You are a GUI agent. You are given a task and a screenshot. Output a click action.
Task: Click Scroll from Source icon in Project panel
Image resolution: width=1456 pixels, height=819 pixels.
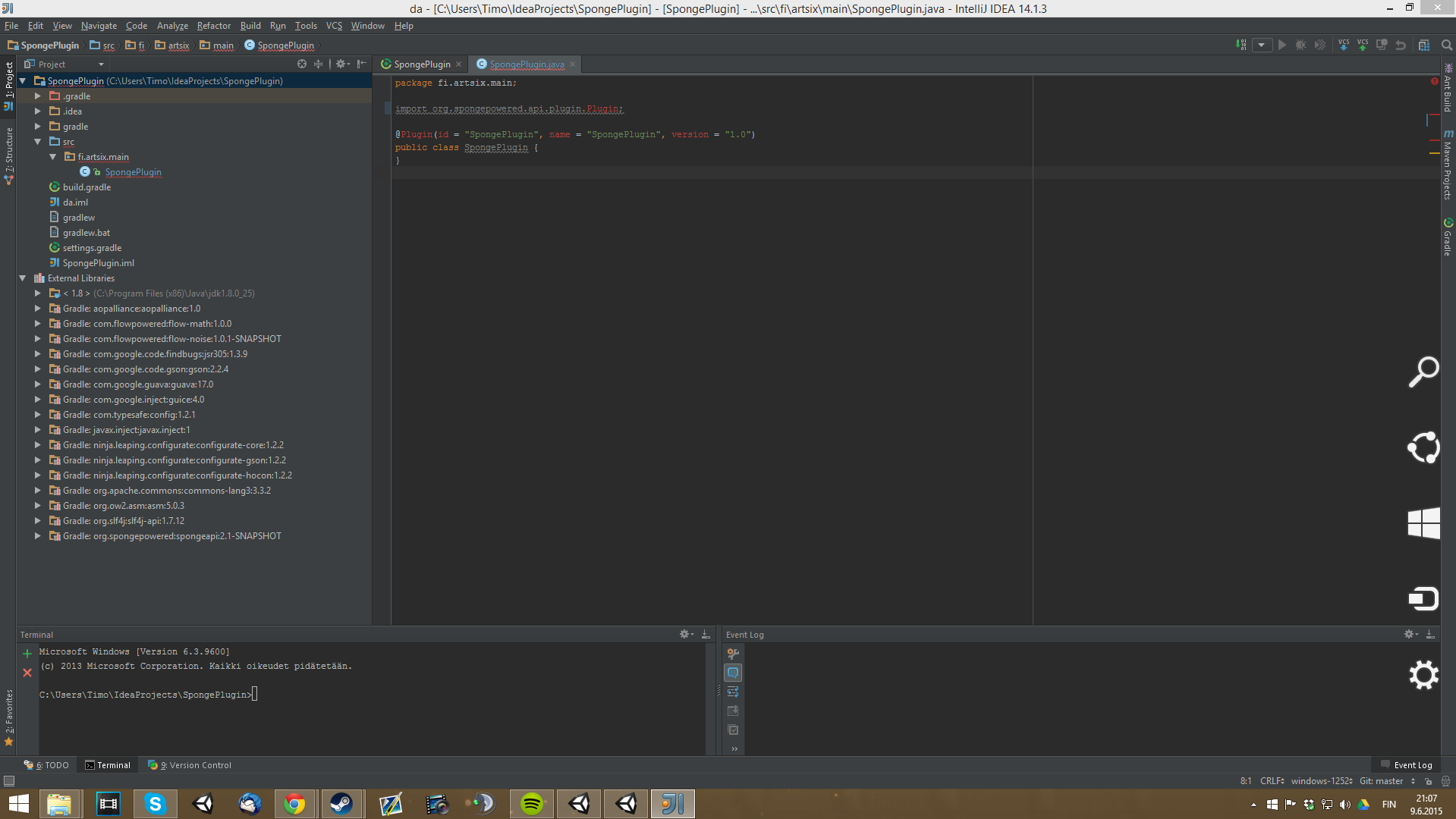pos(302,64)
